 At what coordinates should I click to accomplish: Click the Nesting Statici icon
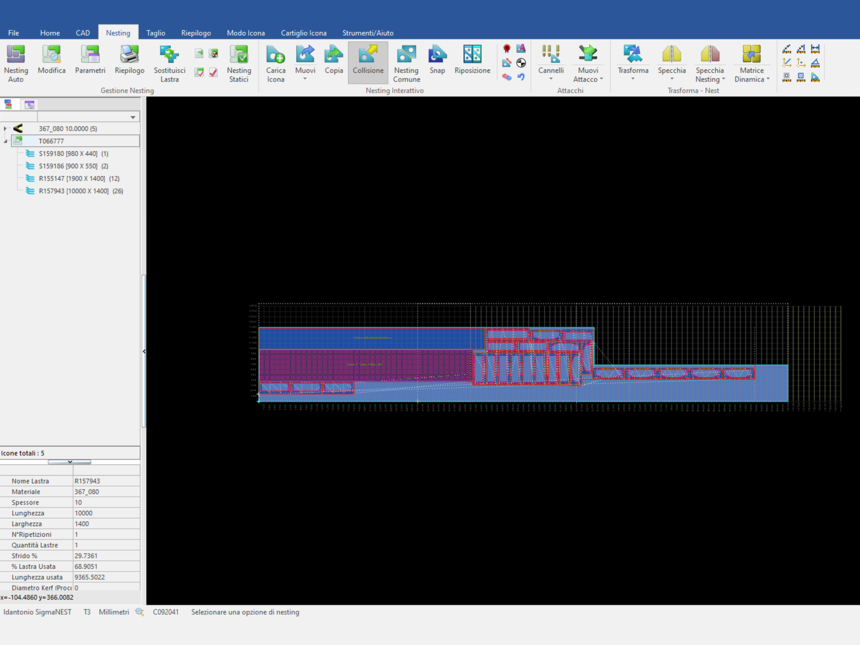(x=239, y=62)
